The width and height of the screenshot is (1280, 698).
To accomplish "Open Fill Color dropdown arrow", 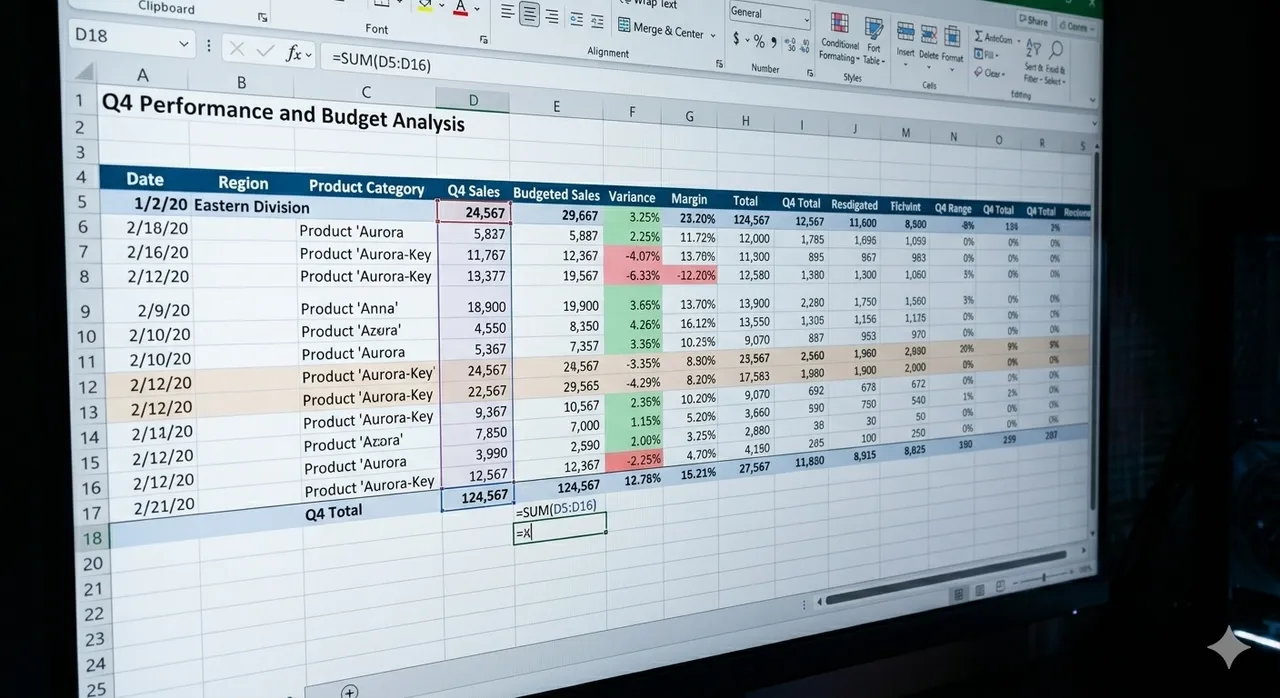I will [x=442, y=7].
